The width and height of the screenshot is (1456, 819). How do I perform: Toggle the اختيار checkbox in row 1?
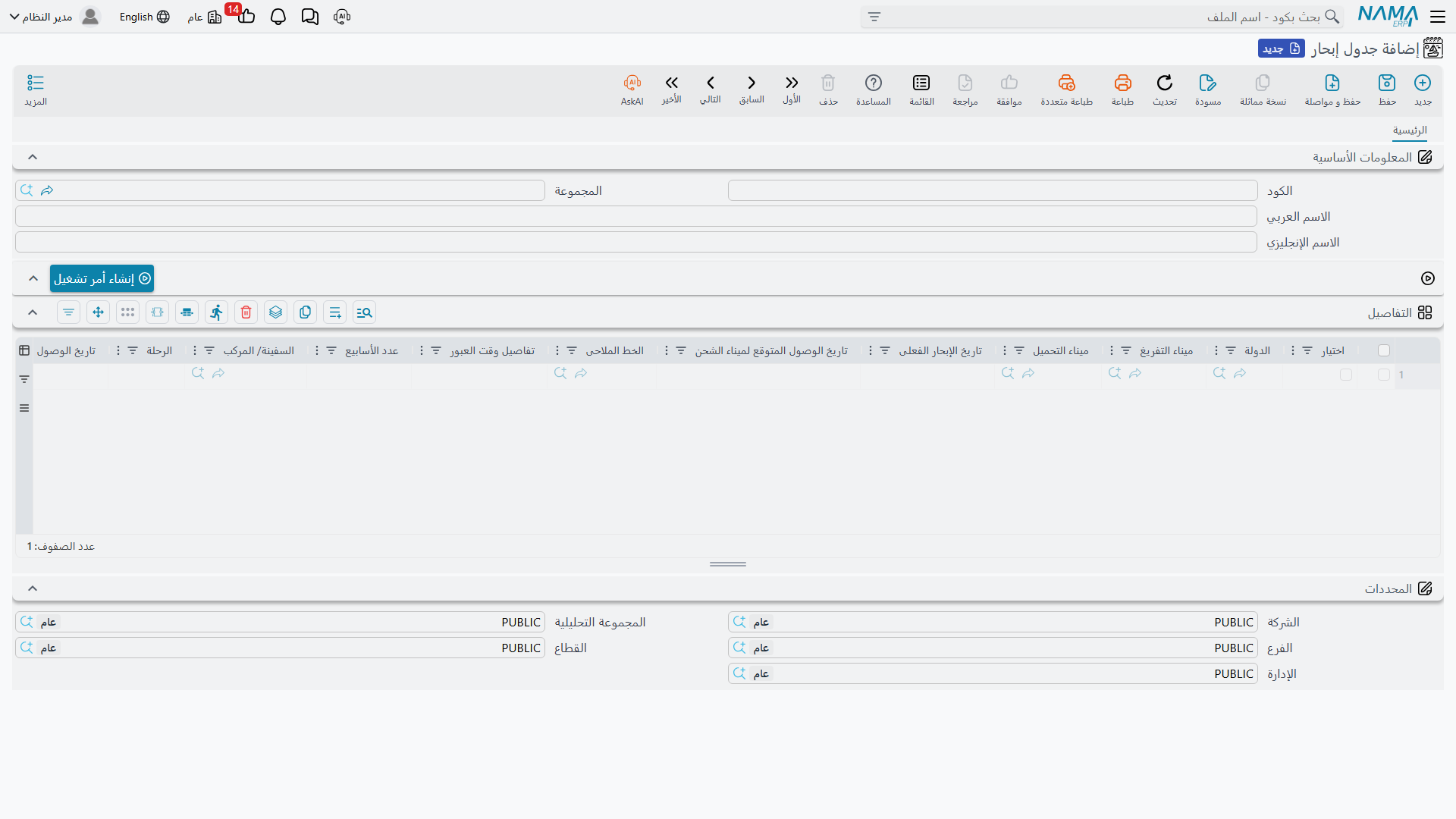1346,375
